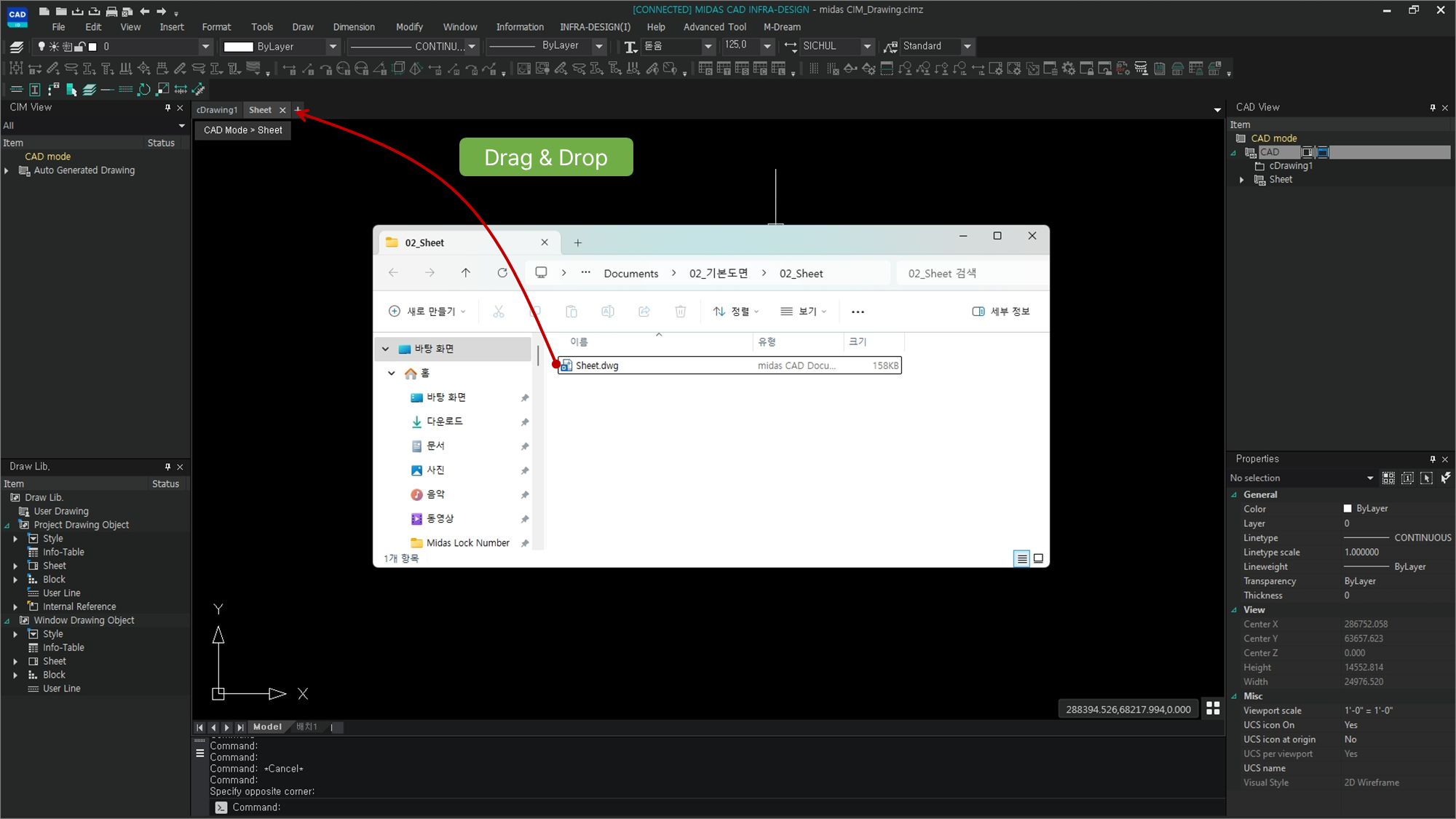Click the undo arrow icon
1456x819 pixels.
coord(144,11)
